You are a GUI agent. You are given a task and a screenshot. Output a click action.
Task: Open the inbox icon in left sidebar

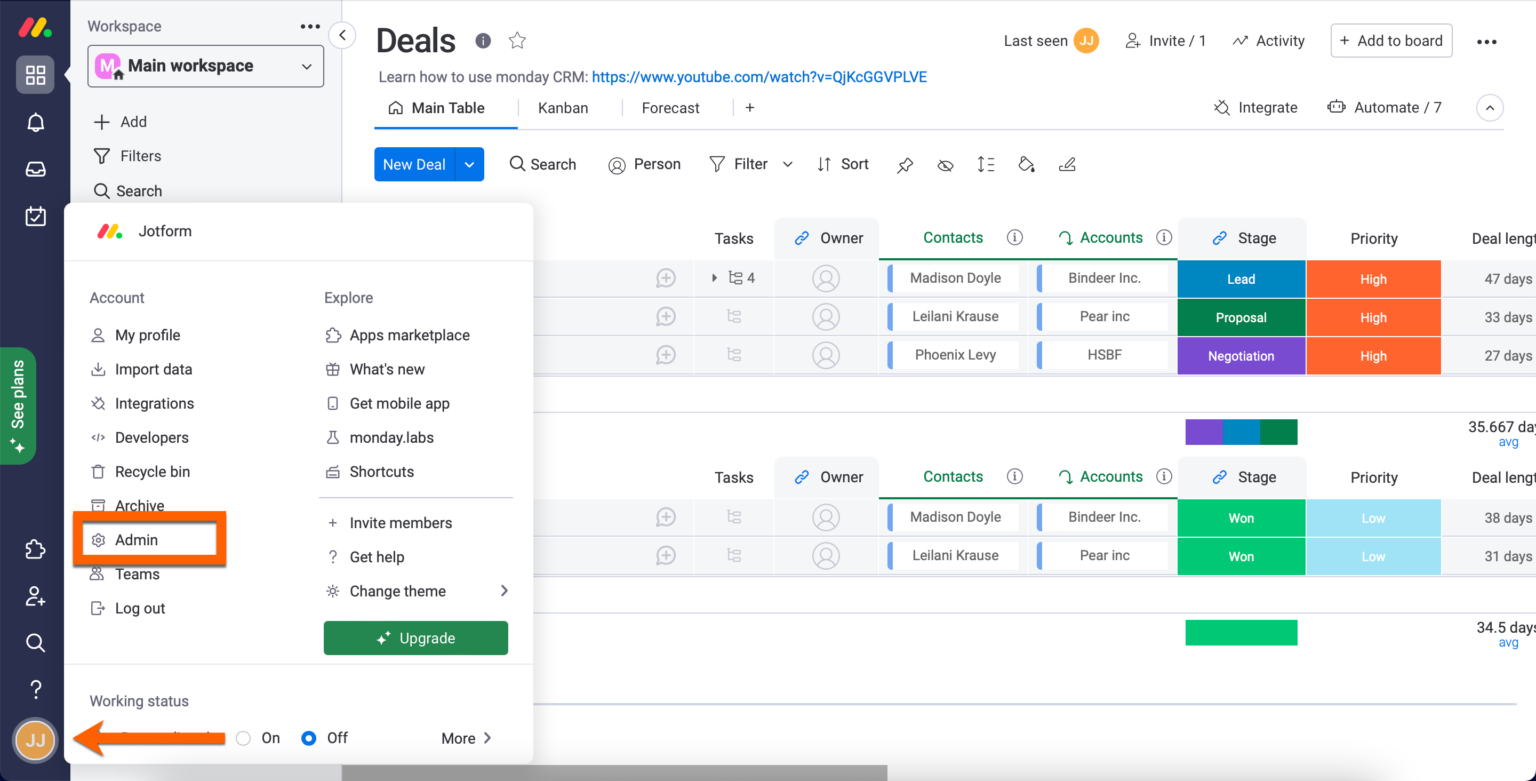pos(35,168)
